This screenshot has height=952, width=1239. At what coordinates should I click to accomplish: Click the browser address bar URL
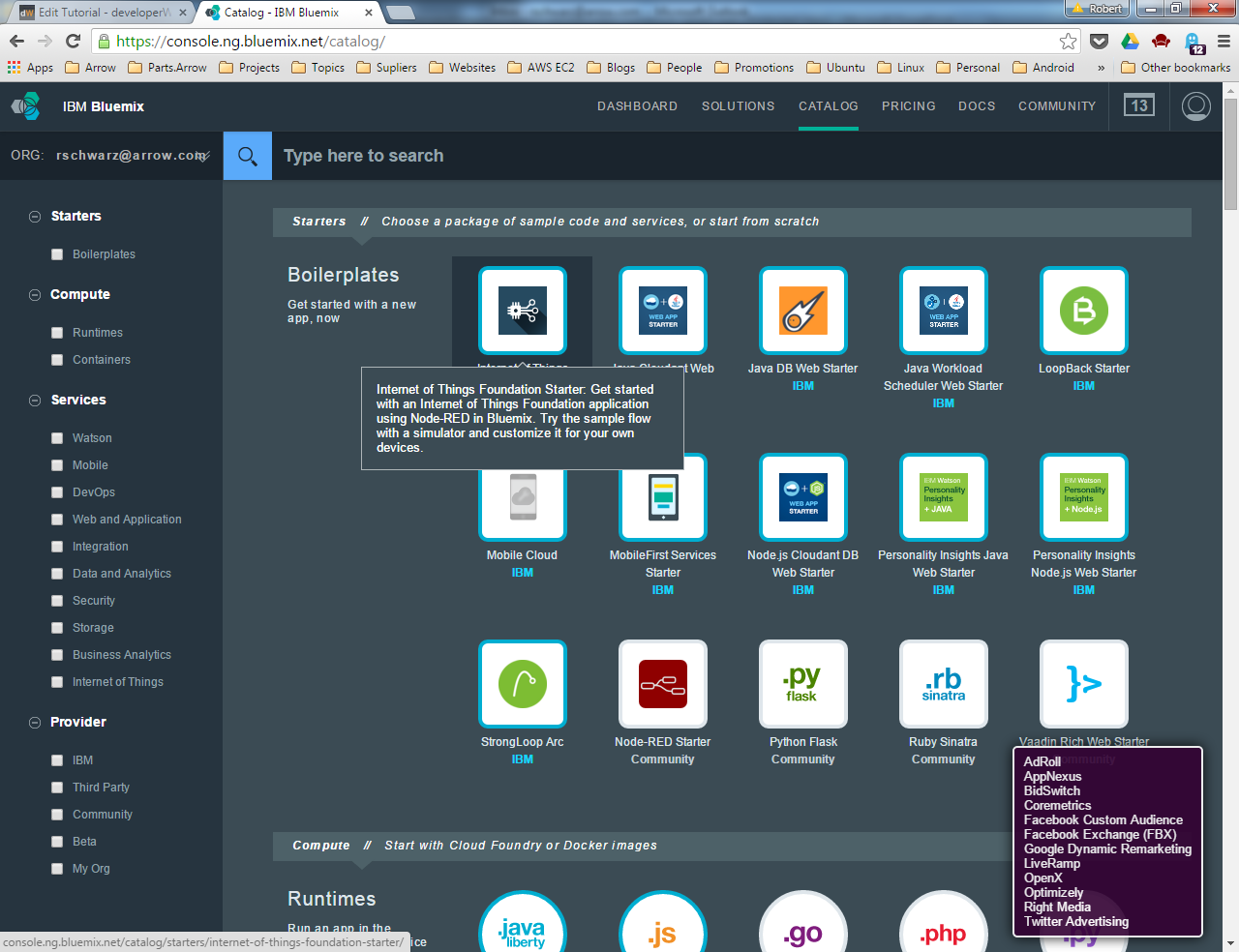click(x=251, y=42)
